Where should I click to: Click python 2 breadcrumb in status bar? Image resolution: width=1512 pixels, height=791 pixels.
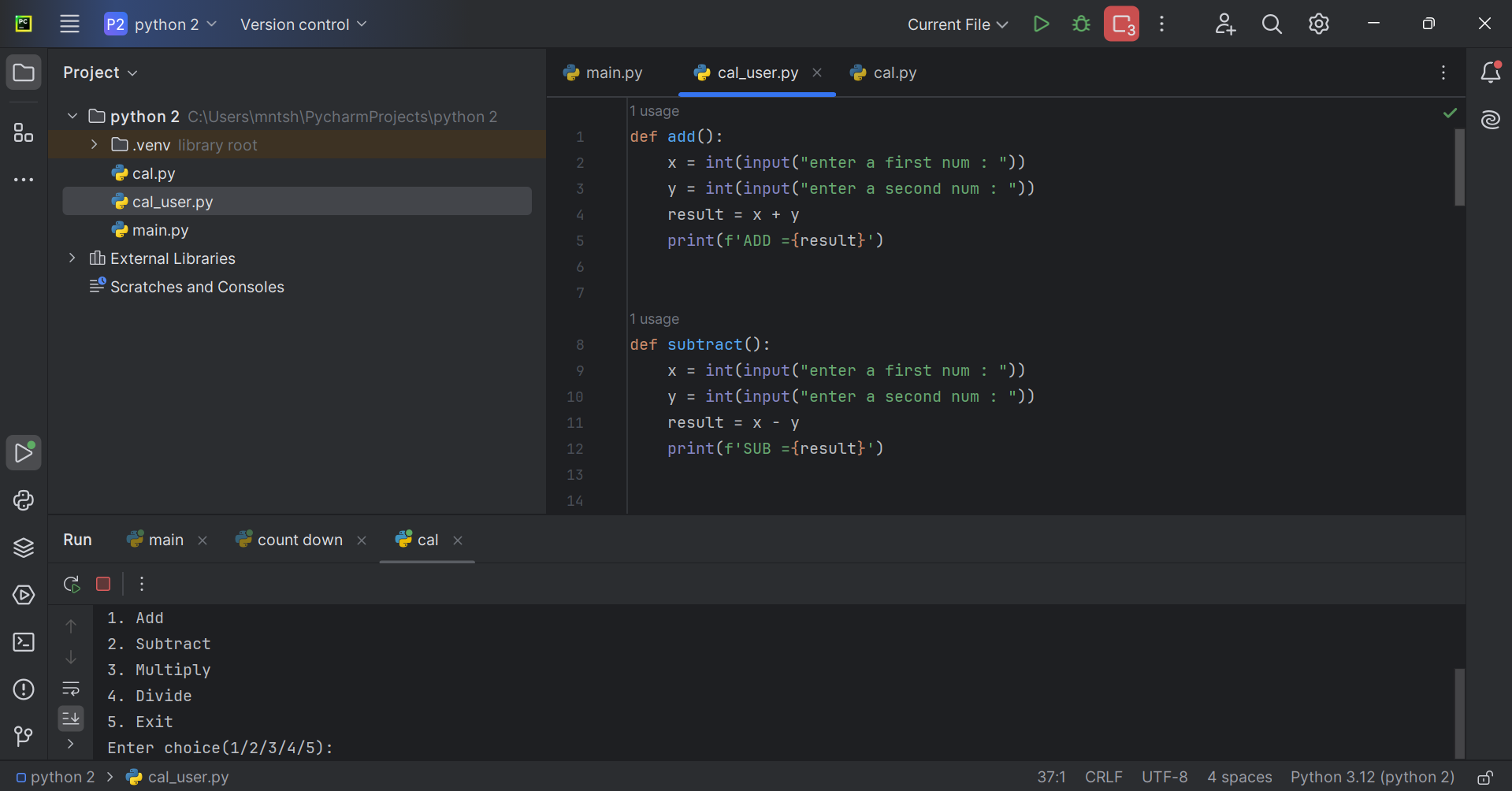click(x=55, y=777)
